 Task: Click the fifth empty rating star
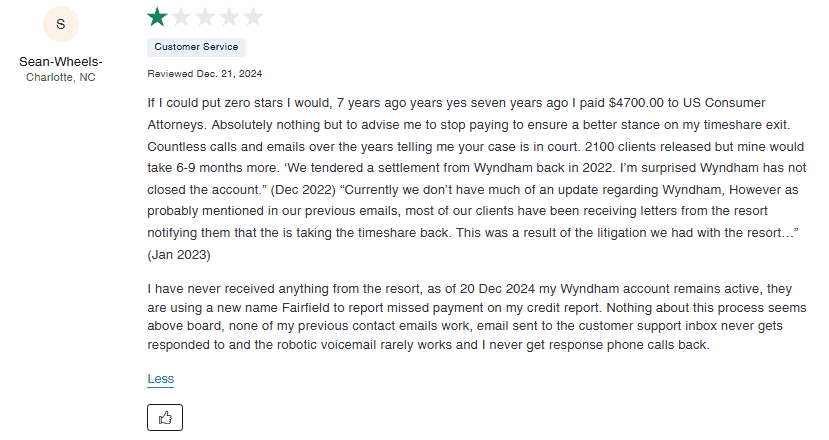click(253, 17)
